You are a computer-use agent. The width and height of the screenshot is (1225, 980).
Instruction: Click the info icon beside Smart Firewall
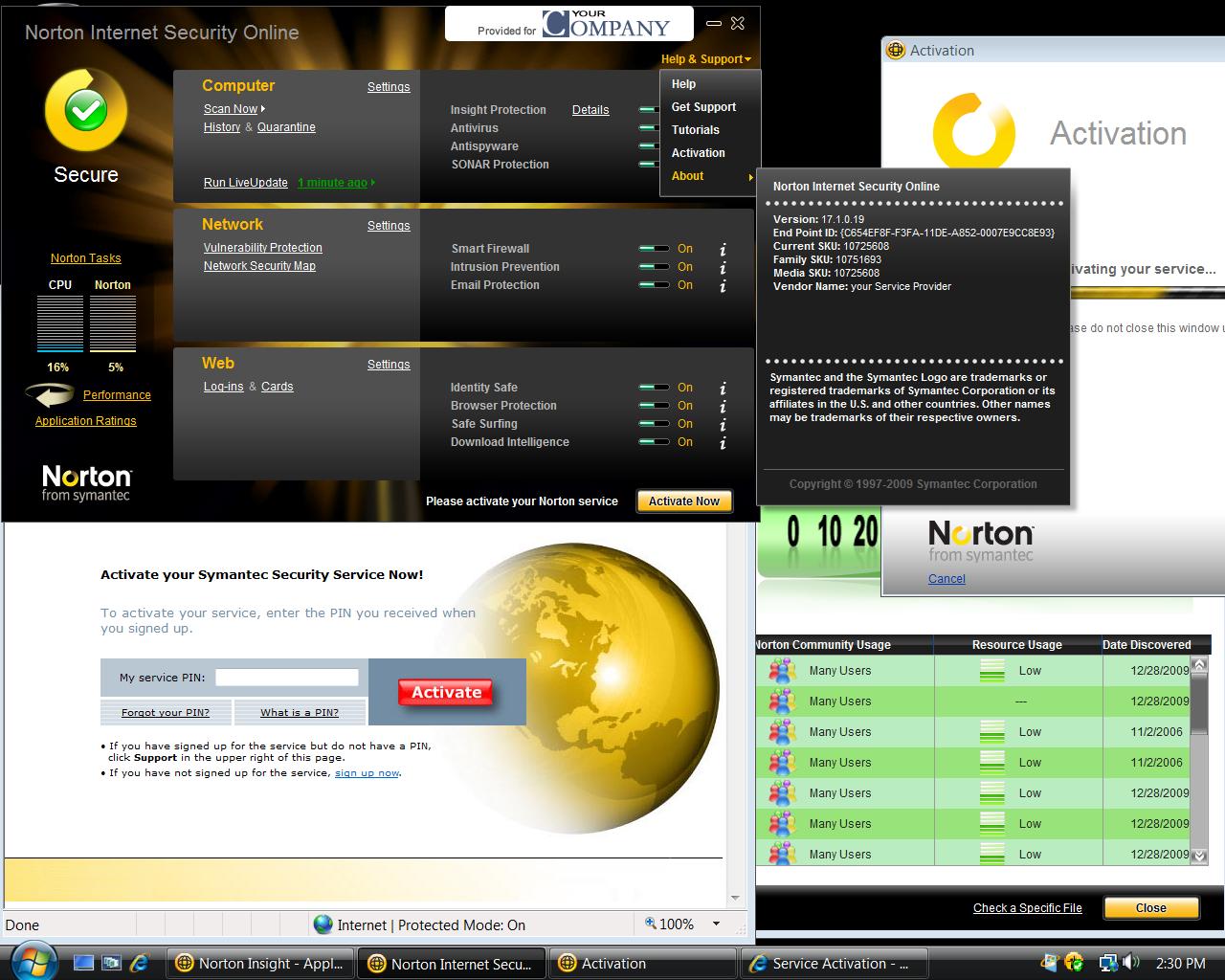pos(723,250)
